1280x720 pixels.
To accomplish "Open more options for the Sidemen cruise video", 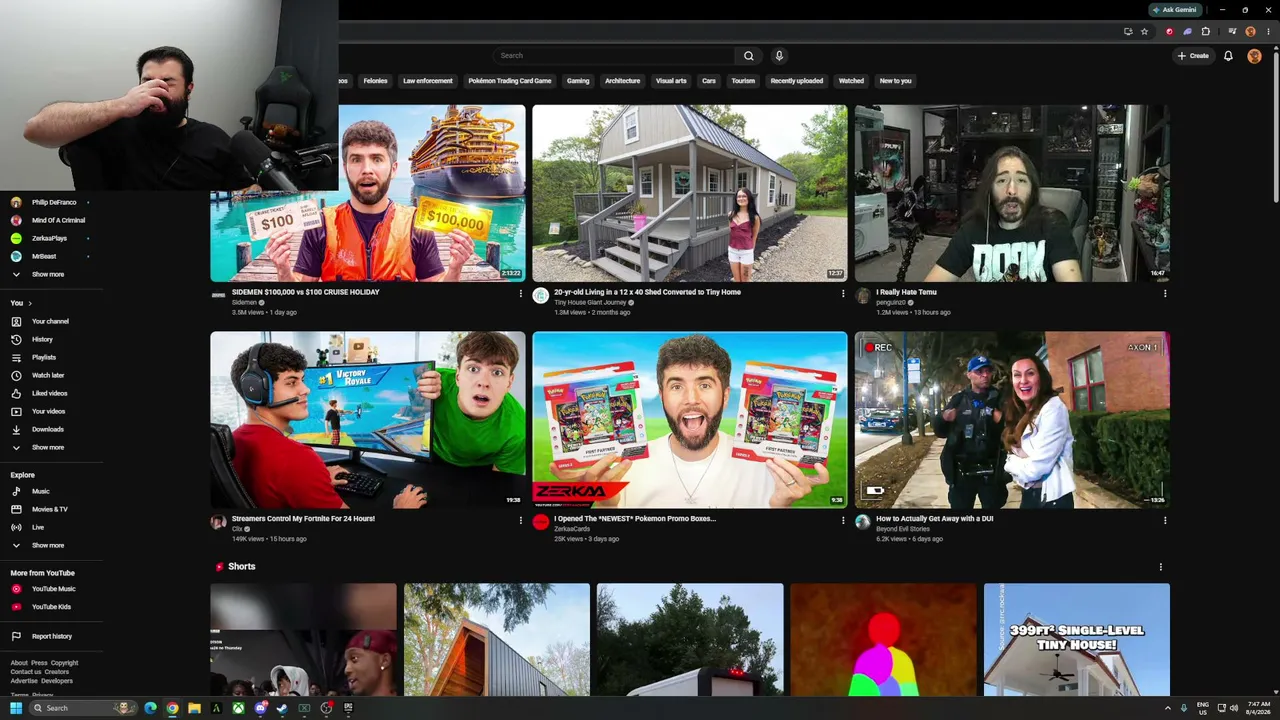I will point(520,294).
